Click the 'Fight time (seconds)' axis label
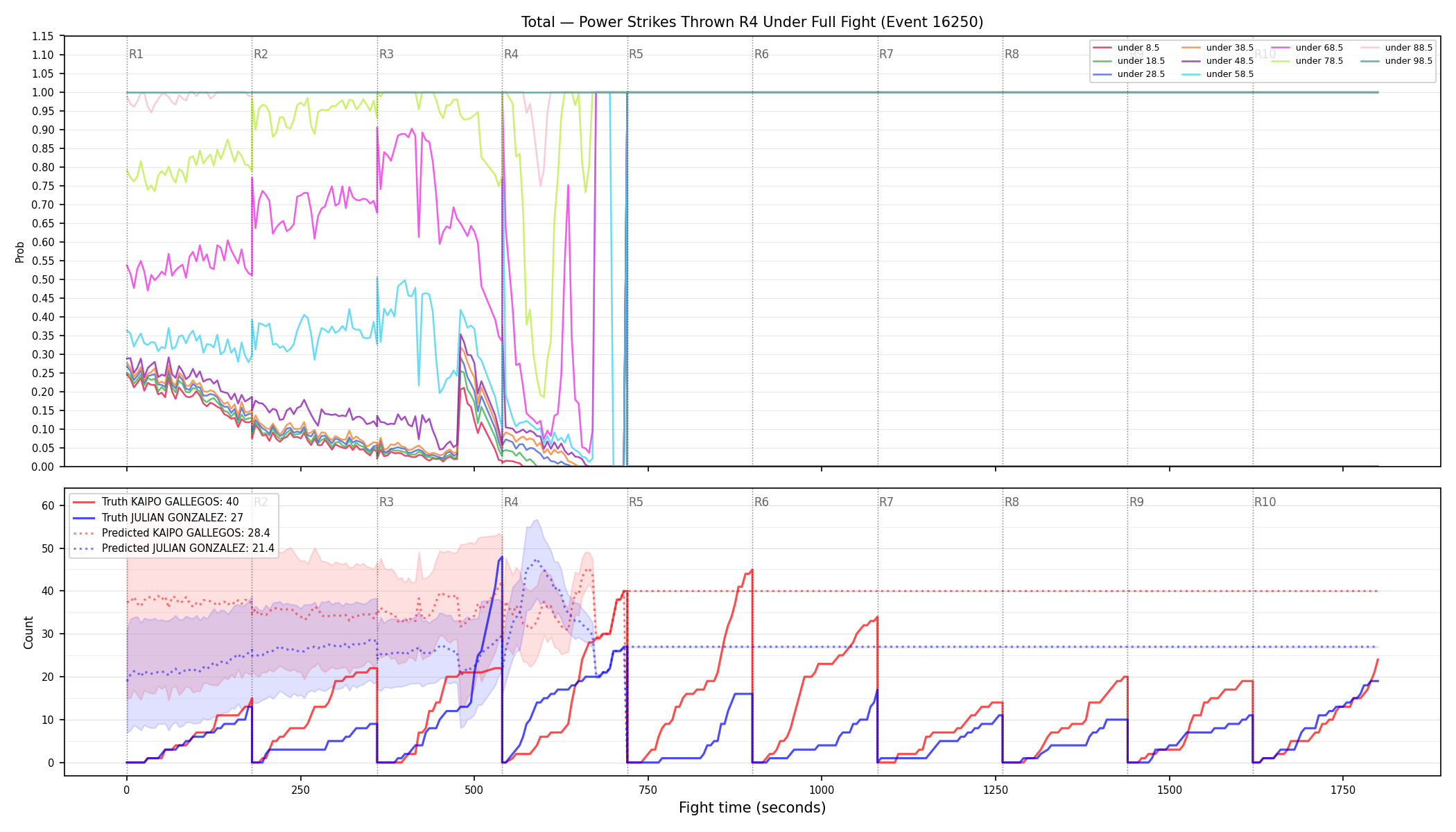 [x=752, y=808]
